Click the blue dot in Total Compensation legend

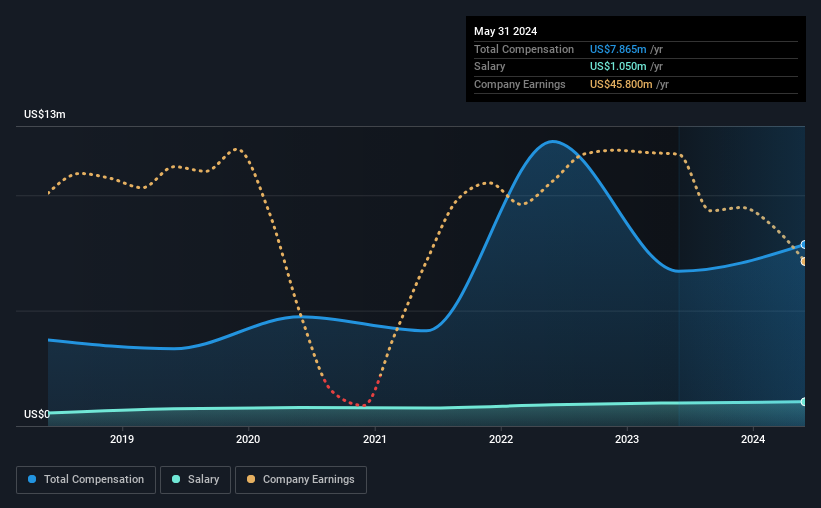point(32,479)
